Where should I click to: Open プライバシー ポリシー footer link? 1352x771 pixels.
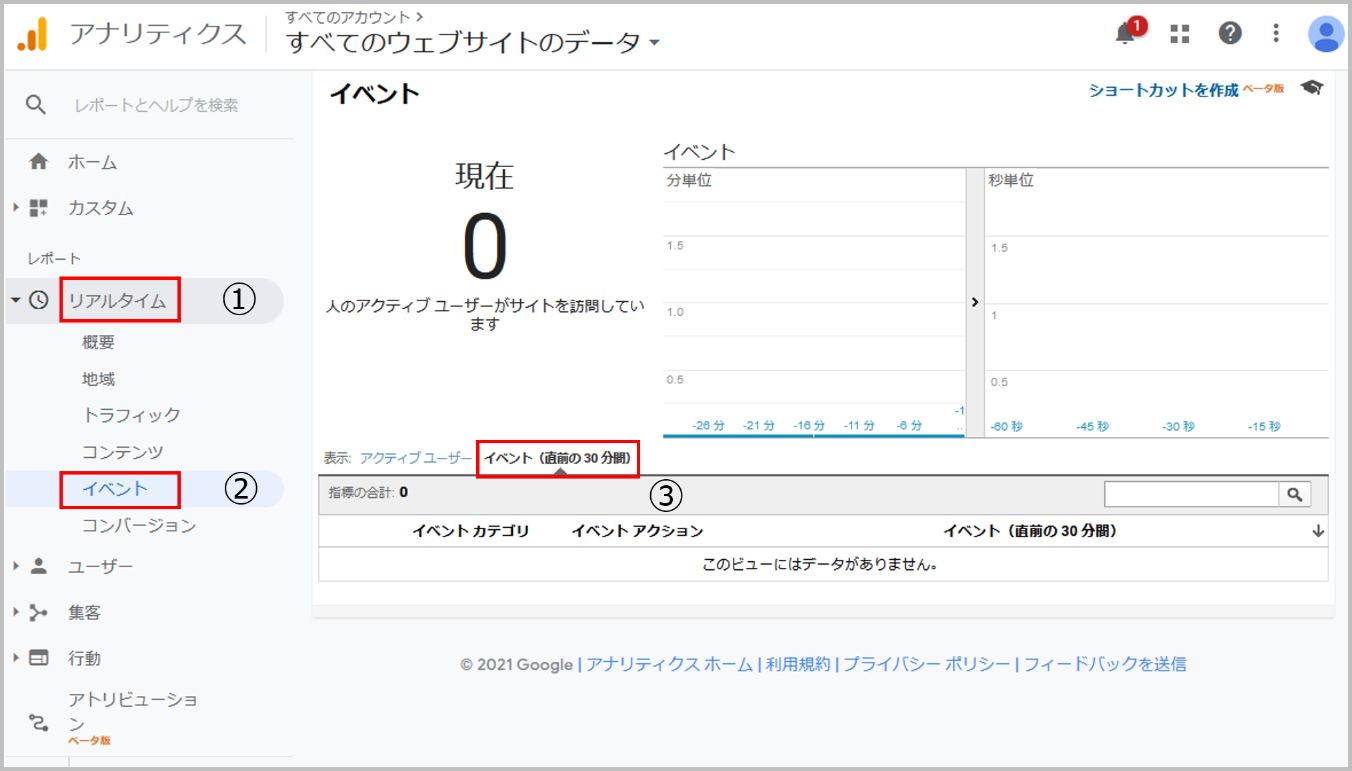click(x=927, y=664)
